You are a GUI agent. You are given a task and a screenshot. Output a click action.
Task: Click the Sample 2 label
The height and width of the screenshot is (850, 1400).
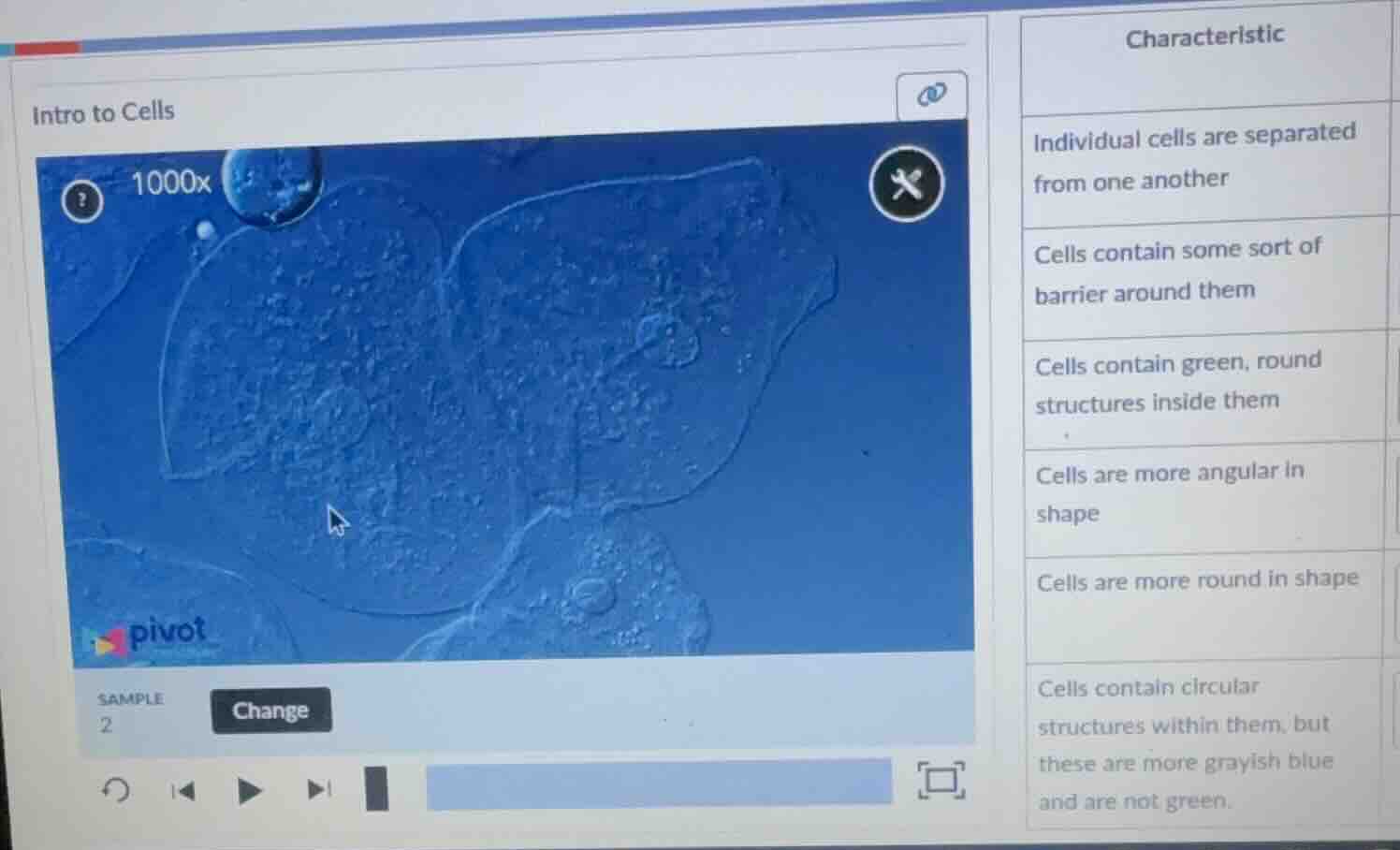pos(129,710)
